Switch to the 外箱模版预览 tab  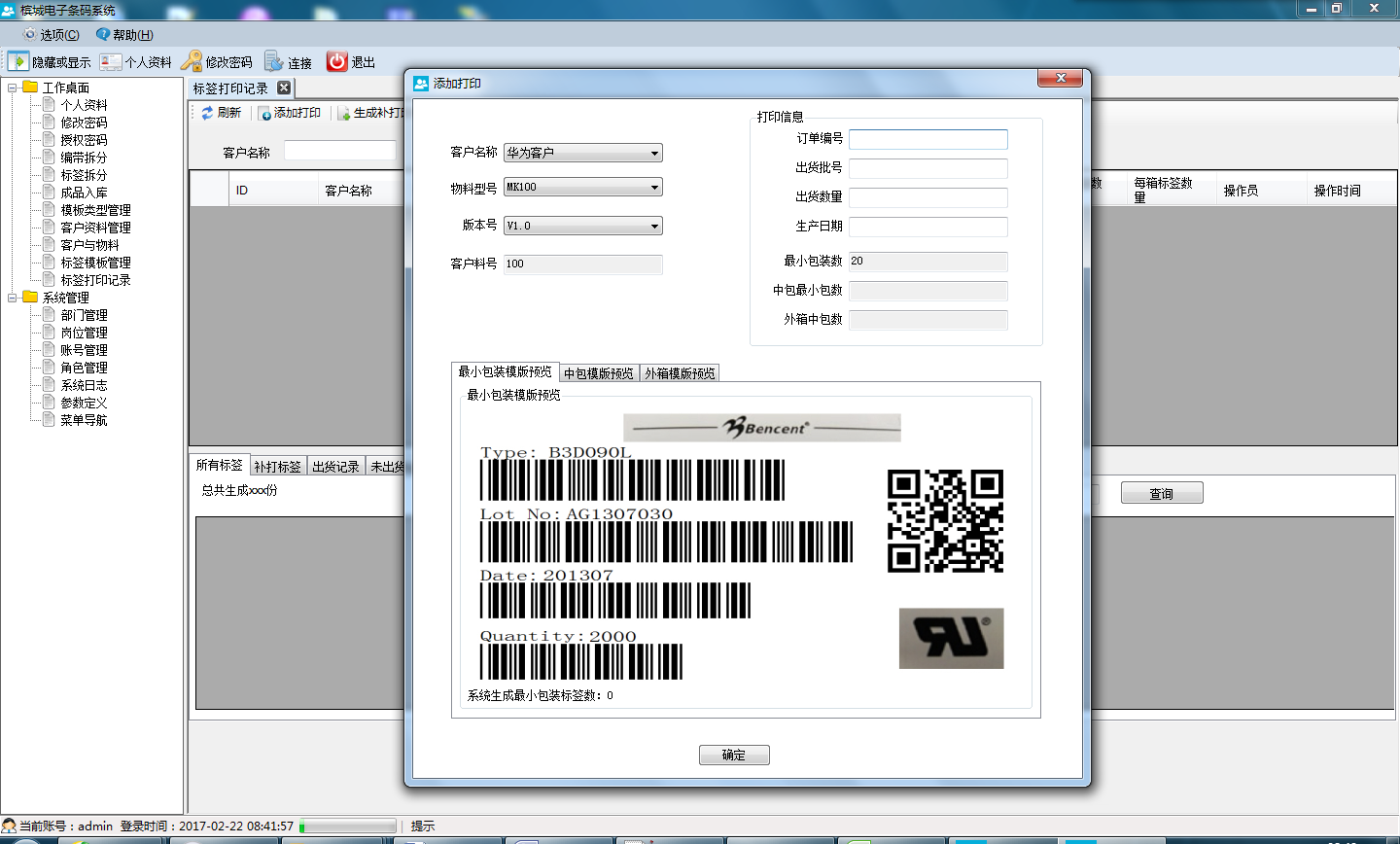(680, 373)
